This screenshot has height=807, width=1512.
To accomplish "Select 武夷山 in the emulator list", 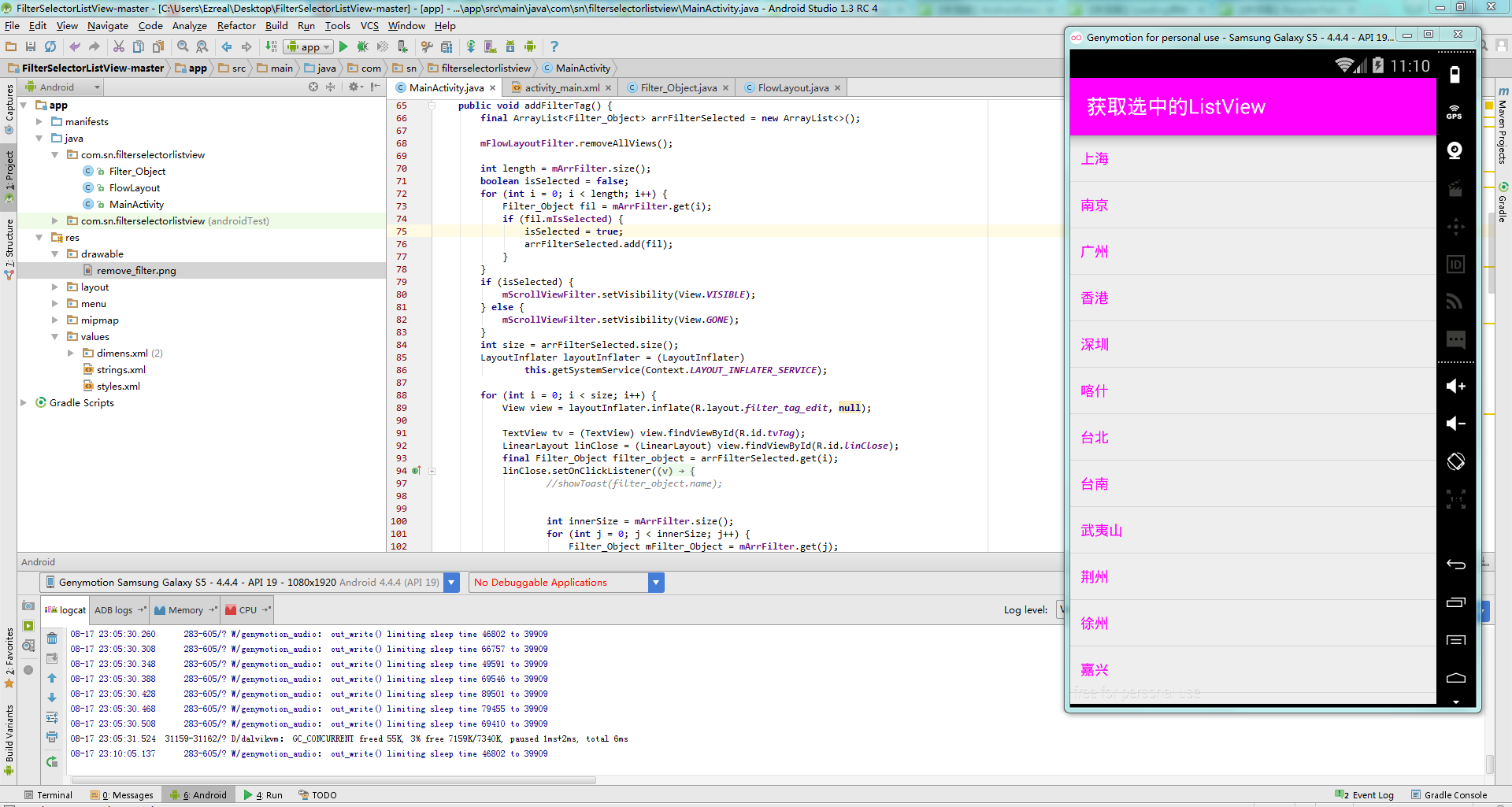I will (x=1252, y=530).
